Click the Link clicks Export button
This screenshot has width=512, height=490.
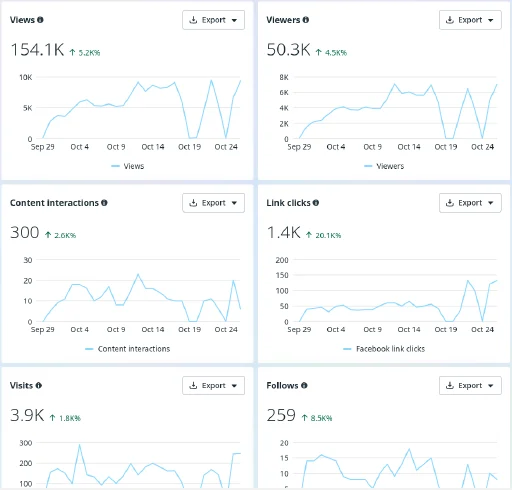point(470,203)
